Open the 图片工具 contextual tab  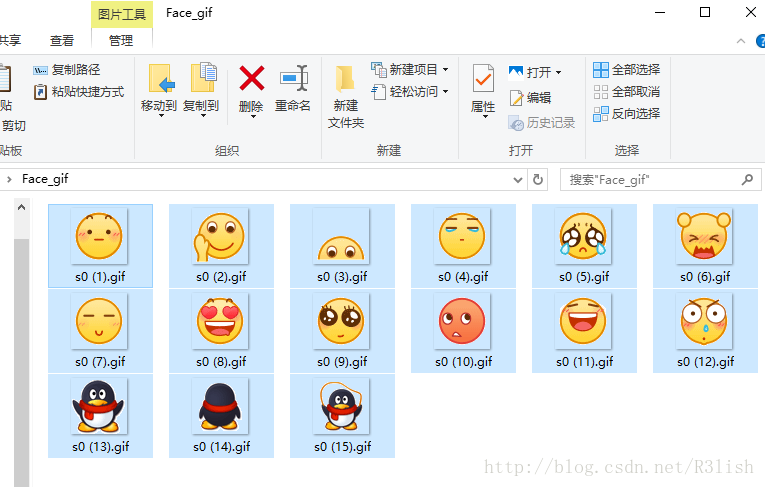click(122, 14)
